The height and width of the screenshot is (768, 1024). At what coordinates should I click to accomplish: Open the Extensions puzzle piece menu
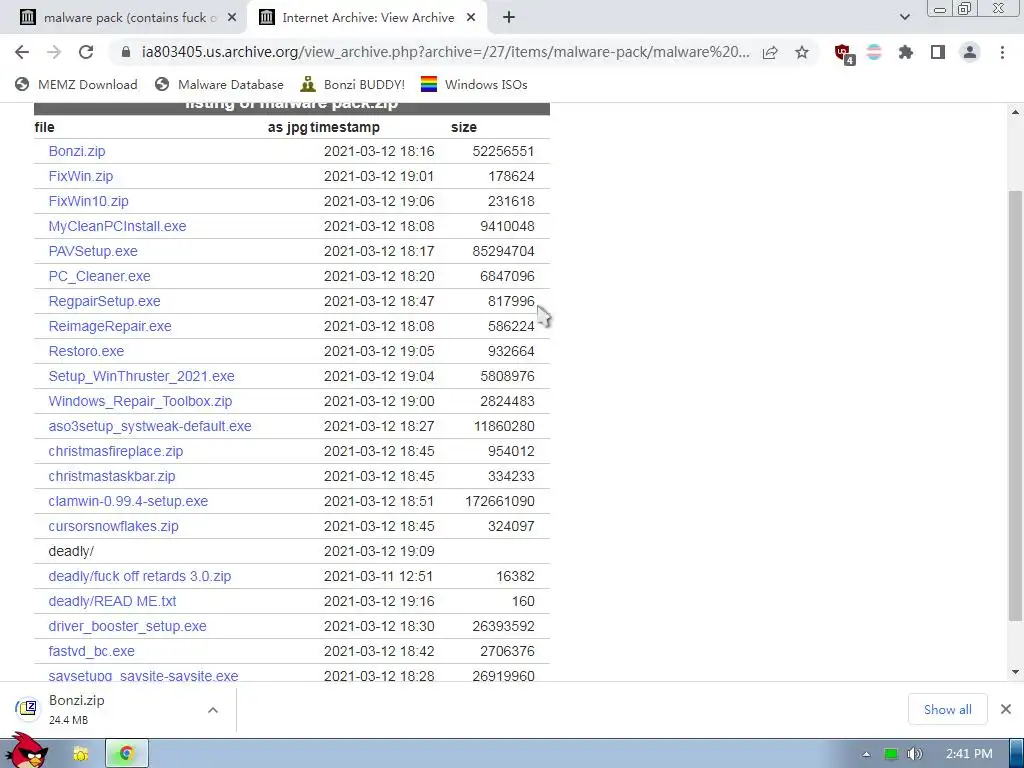click(906, 52)
